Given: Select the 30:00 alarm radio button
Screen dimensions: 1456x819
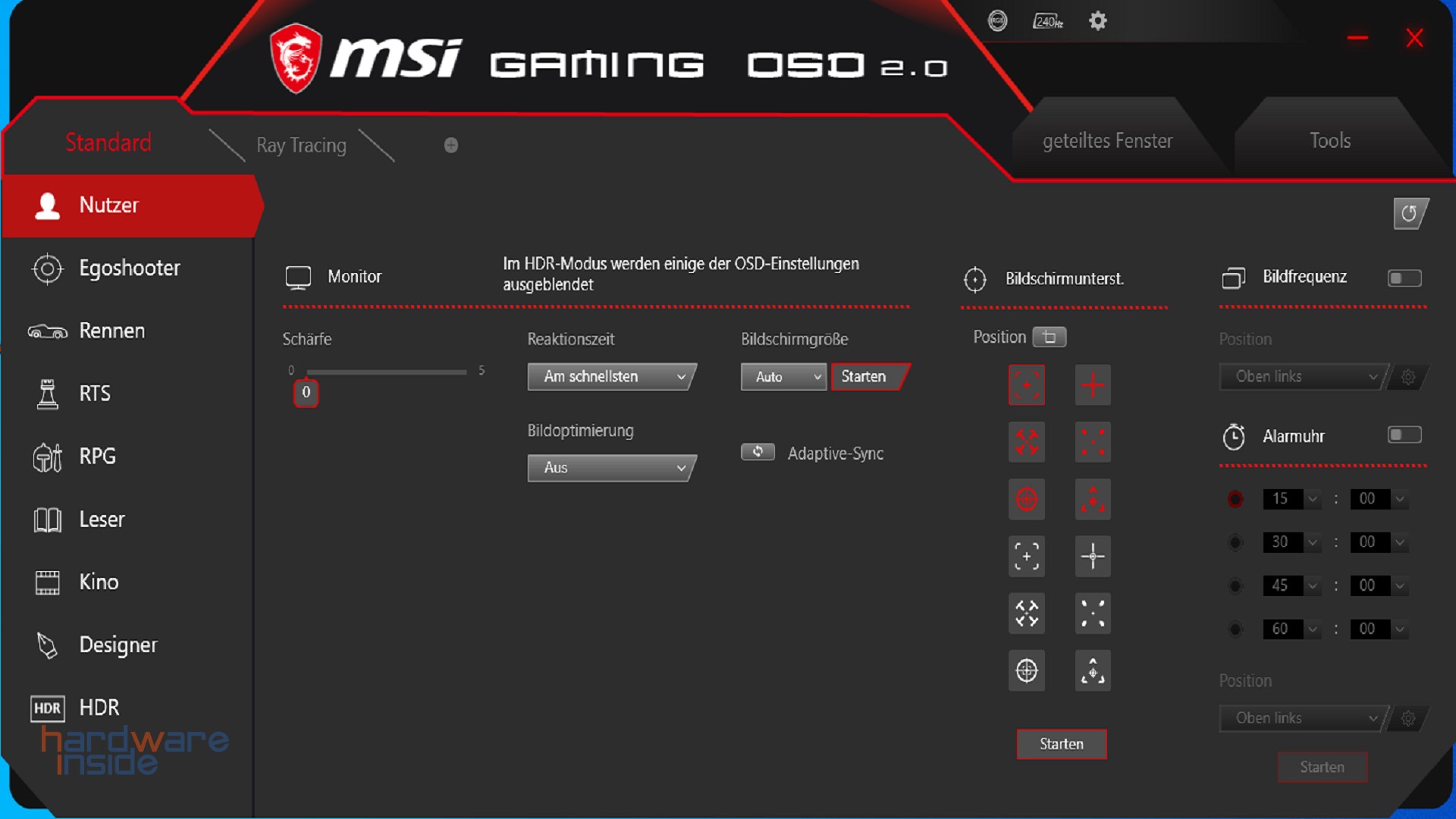Looking at the screenshot, I should (1235, 542).
